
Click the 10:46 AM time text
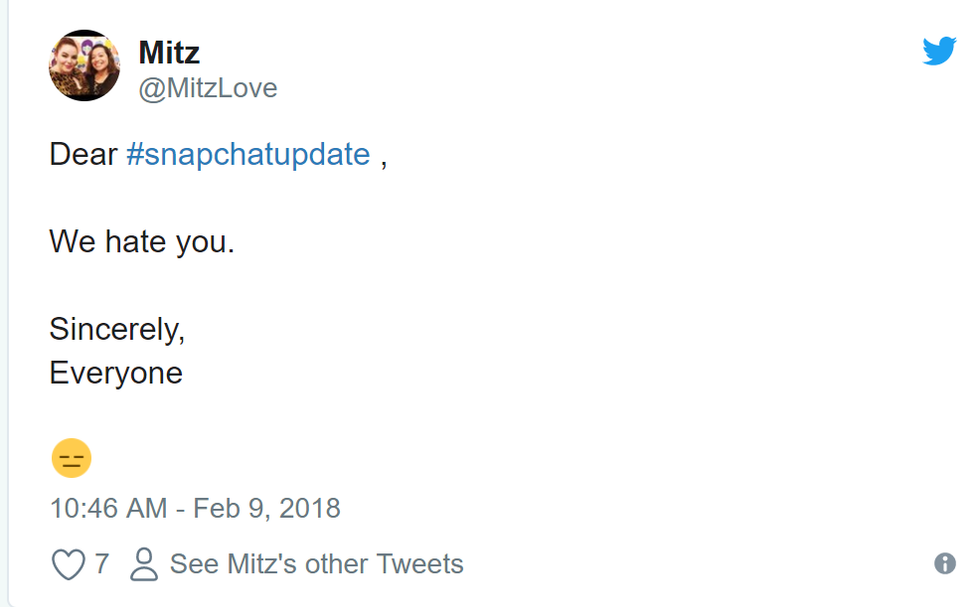pos(108,508)
